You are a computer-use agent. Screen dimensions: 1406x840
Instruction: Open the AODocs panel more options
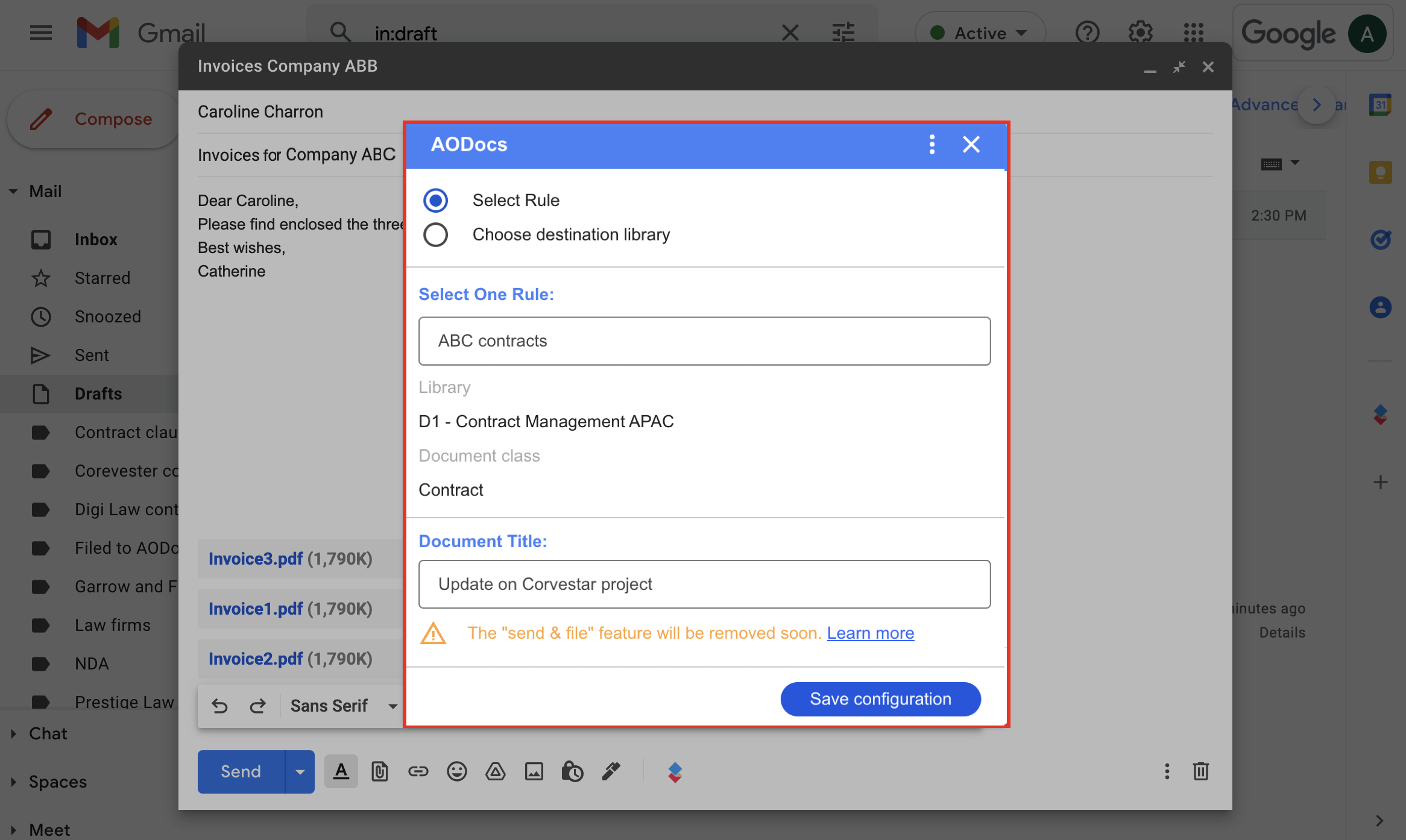pyautogui.click(x=932, y=145)
